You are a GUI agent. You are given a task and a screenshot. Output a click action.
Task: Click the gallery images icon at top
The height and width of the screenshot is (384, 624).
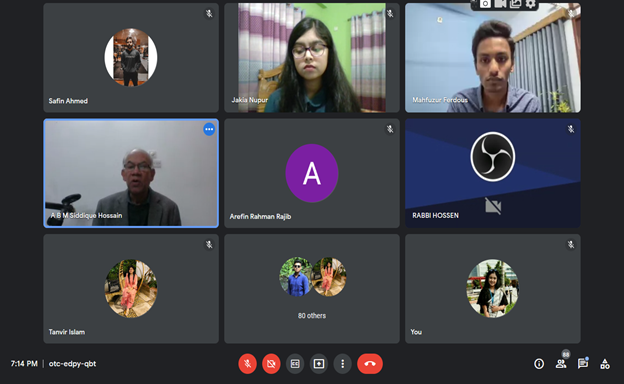pos(515,4)
